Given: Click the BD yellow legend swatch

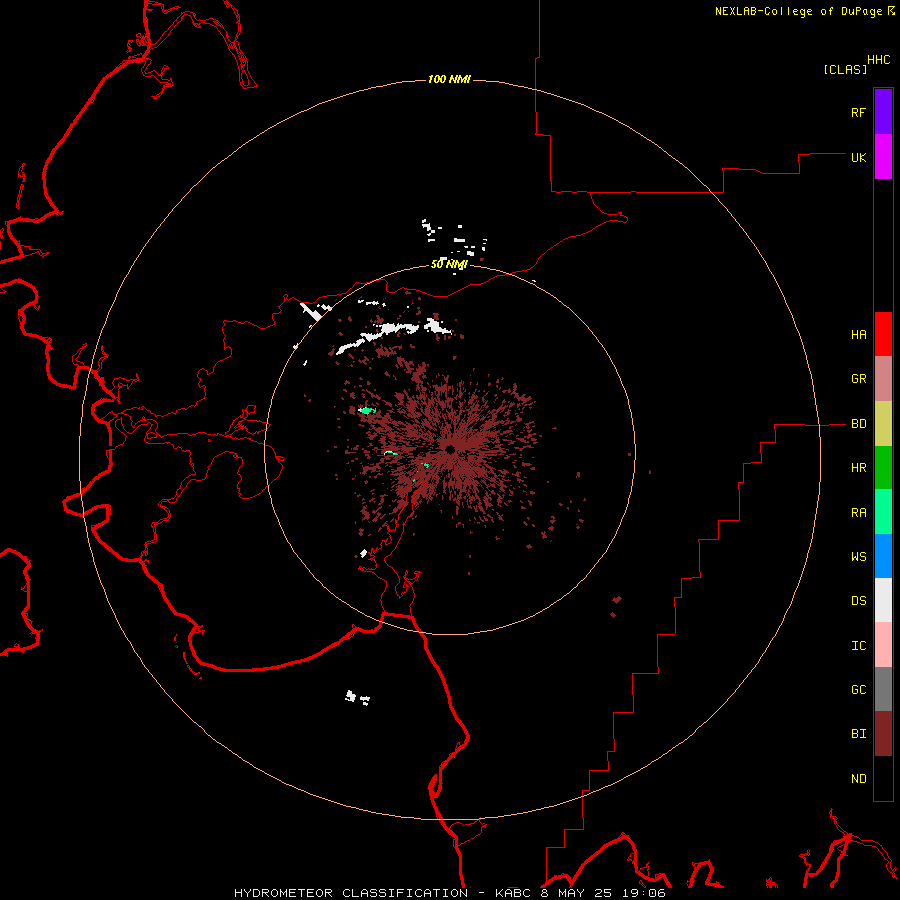Looking at the screenshot, I should coord(883,424).
